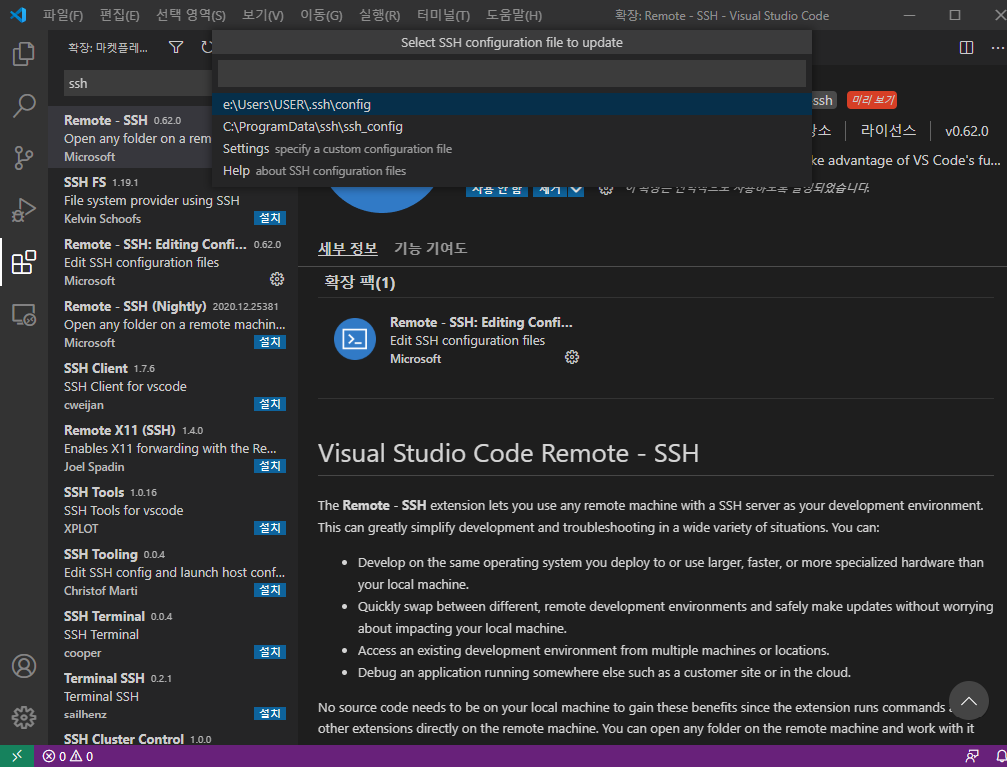
Task: Click the v0.62.0 version label
Action: [967, 131]
